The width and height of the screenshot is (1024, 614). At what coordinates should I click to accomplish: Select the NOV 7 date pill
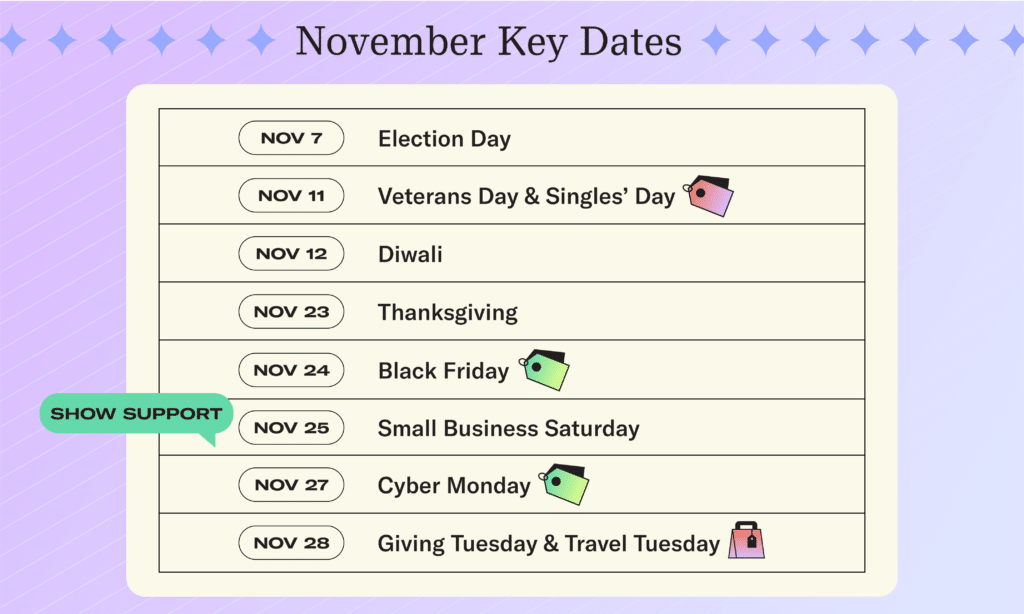tap(291, 138)
